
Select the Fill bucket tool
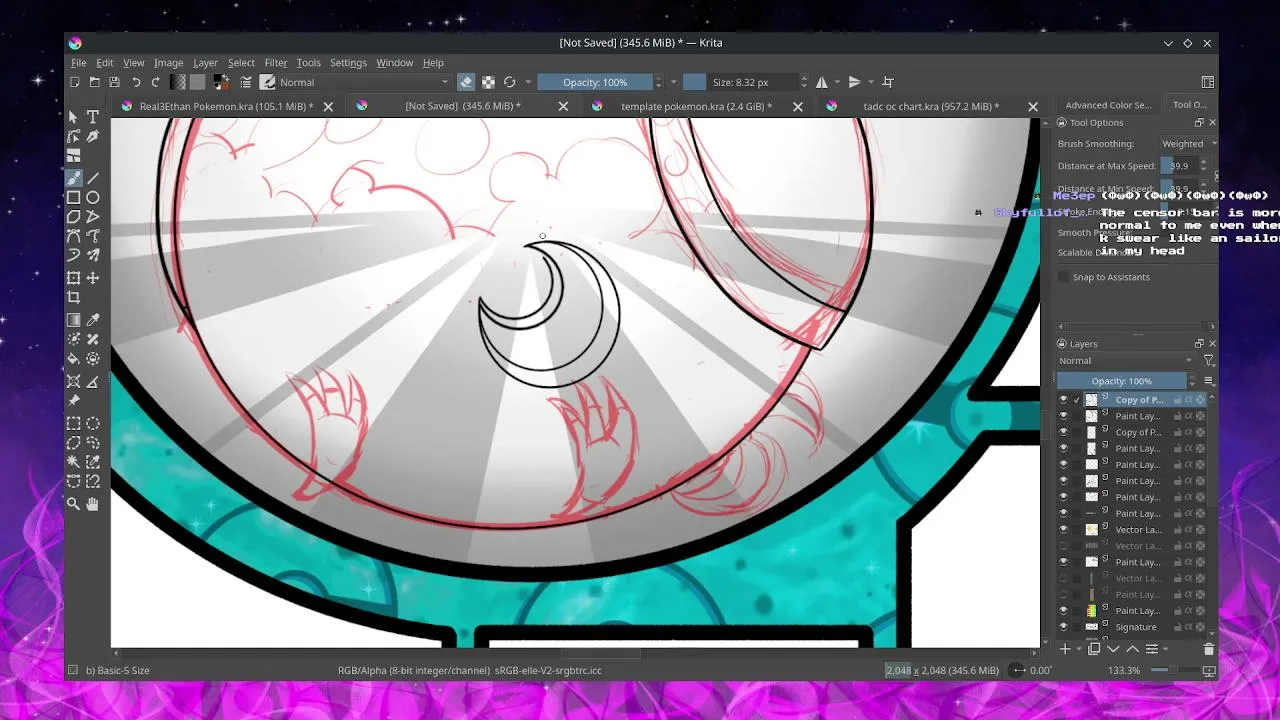[x=73, y=359]
